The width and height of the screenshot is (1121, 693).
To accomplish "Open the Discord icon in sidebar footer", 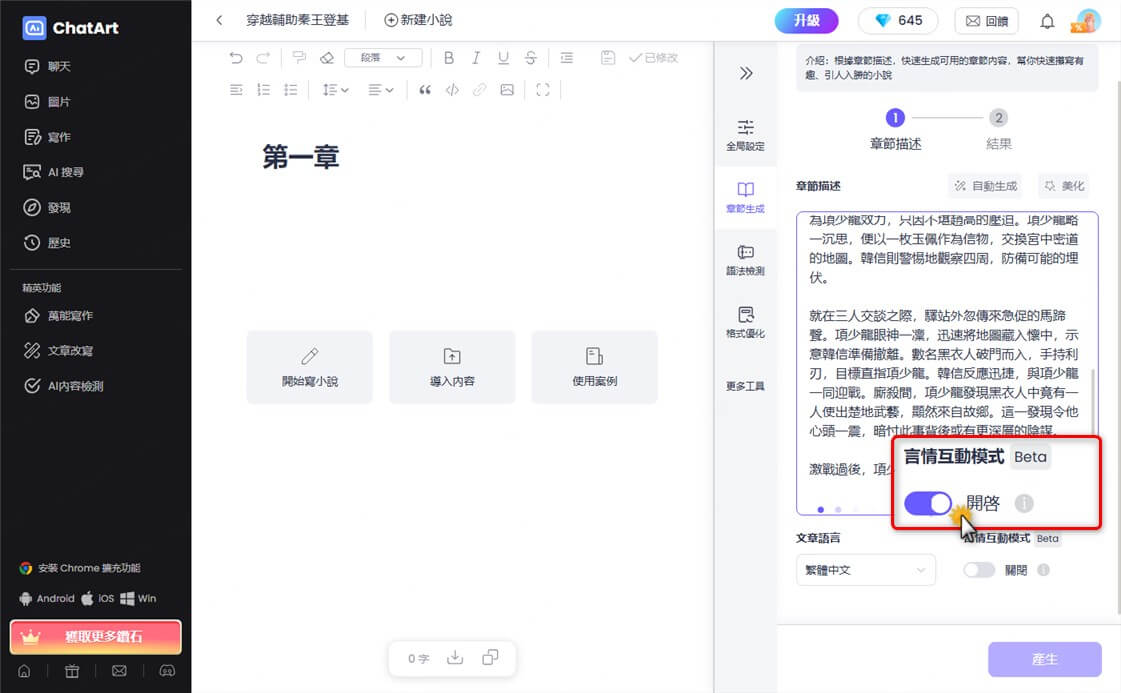I will pos(167,671).
